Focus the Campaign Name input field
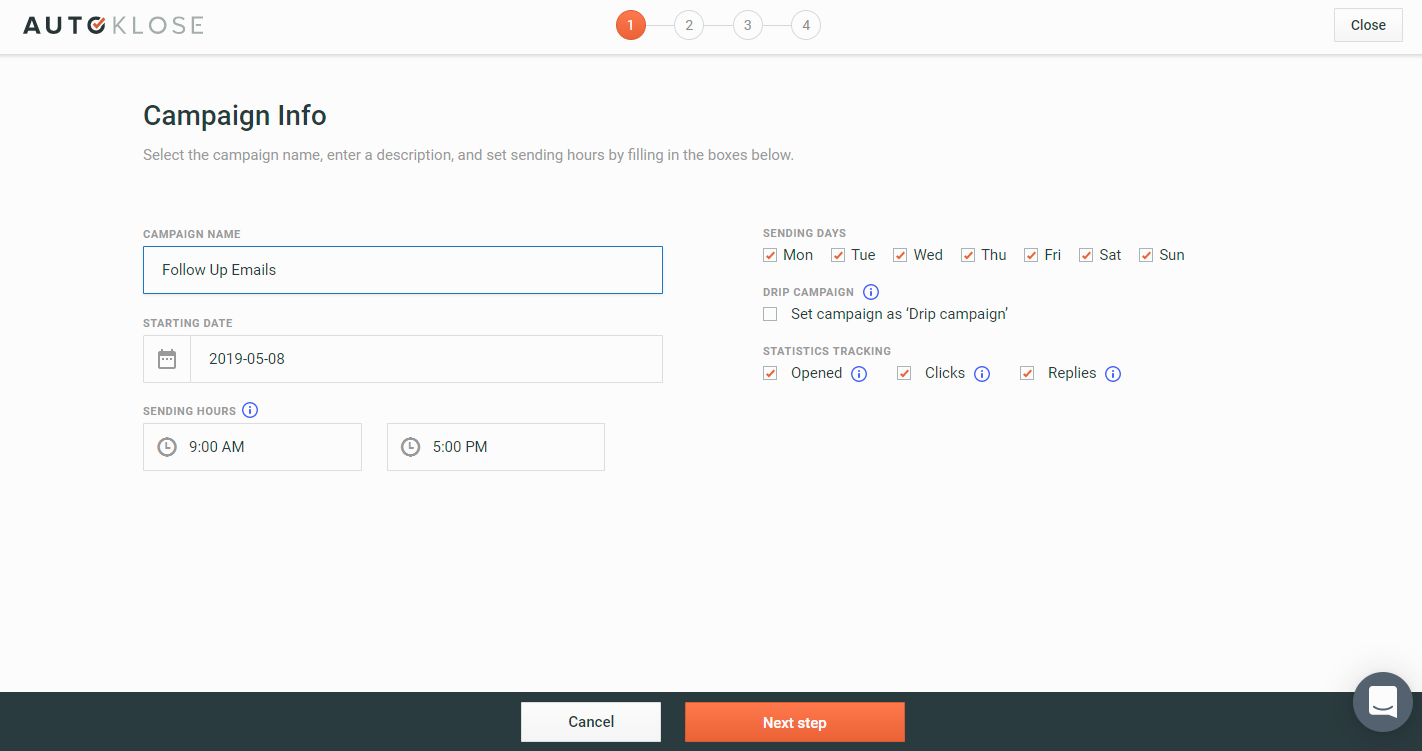Screen dimensions: 1422x751 click(403, 270)
